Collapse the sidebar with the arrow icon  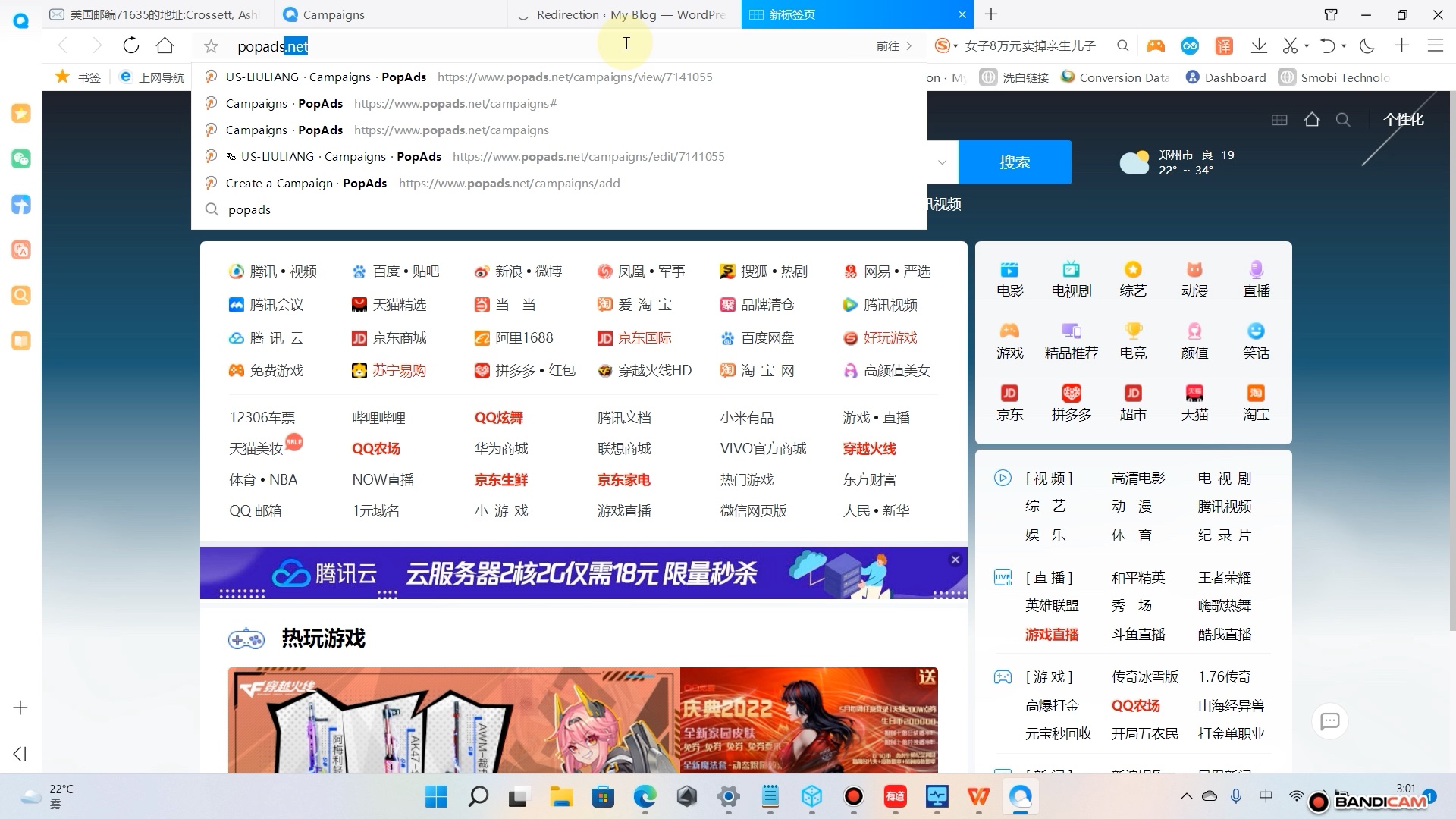click(20, 754)
